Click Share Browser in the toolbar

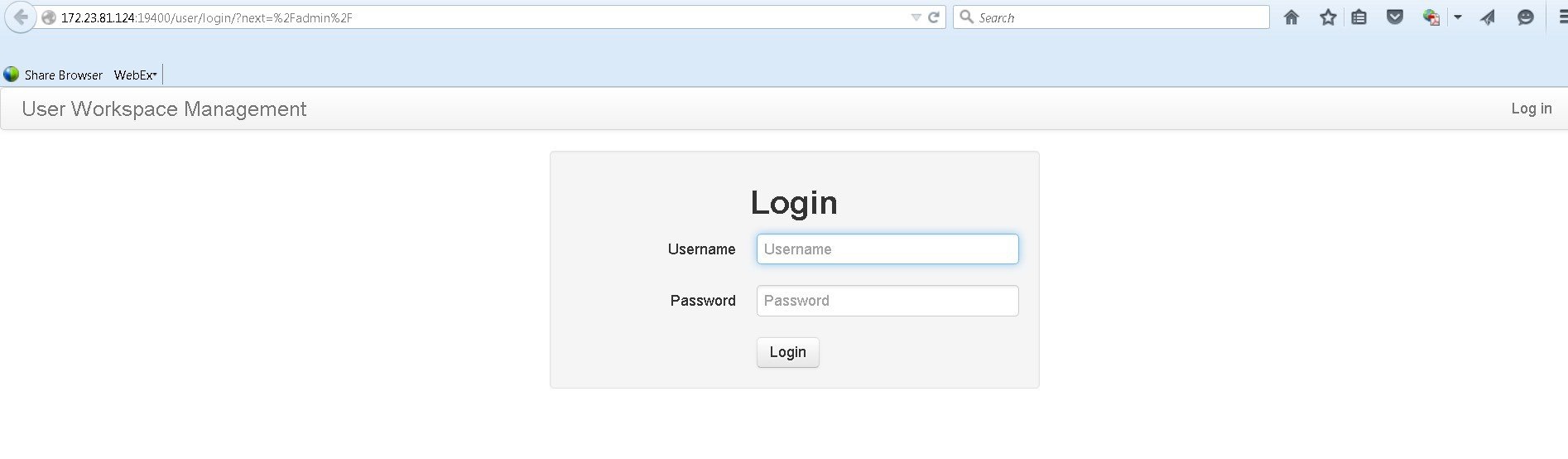(64, 75)
